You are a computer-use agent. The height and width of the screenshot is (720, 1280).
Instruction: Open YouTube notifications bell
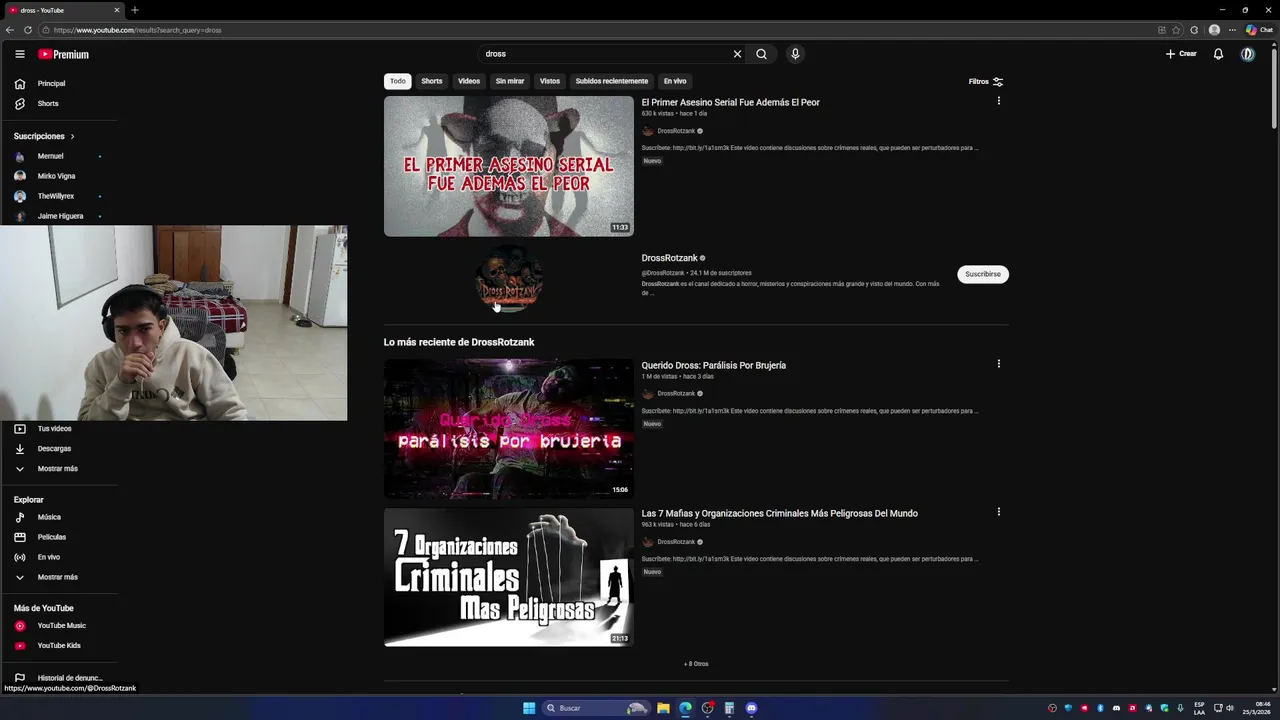pyautogui.click(x=1218, y=54)
